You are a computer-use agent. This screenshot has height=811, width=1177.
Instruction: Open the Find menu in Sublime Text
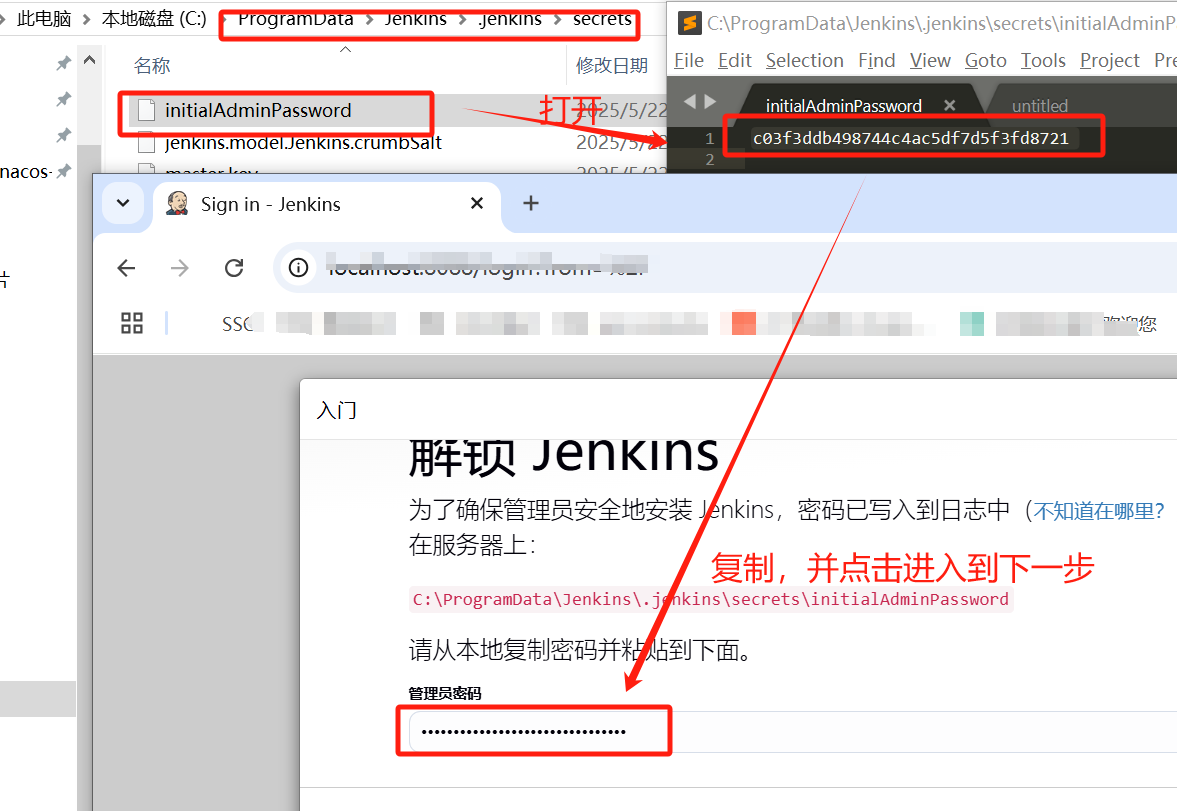877,61
